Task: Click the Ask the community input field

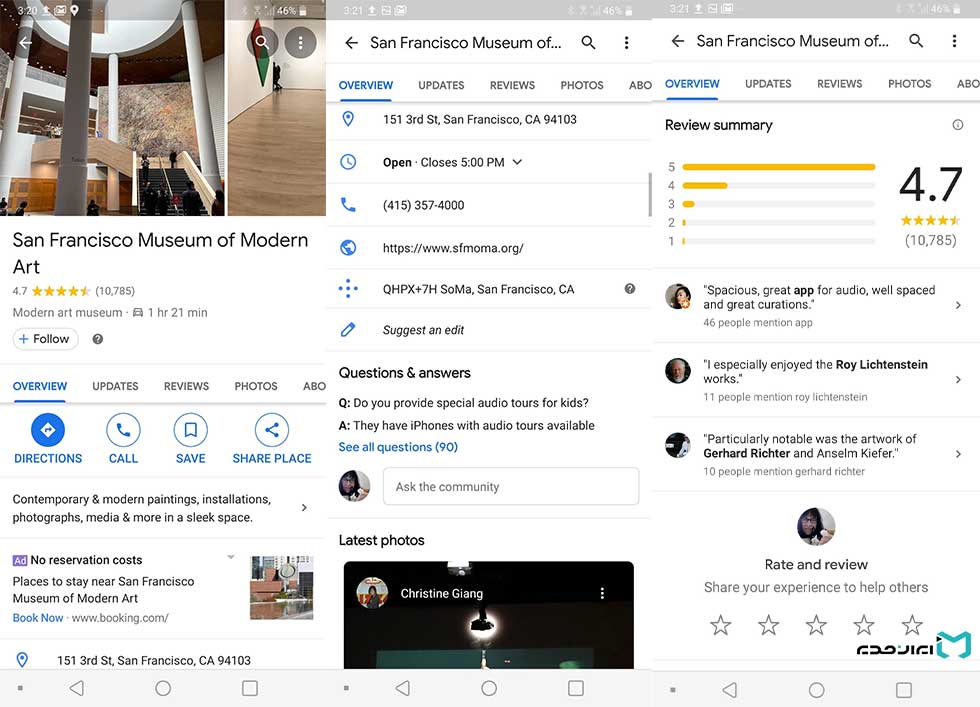Action: coord(510,487)
